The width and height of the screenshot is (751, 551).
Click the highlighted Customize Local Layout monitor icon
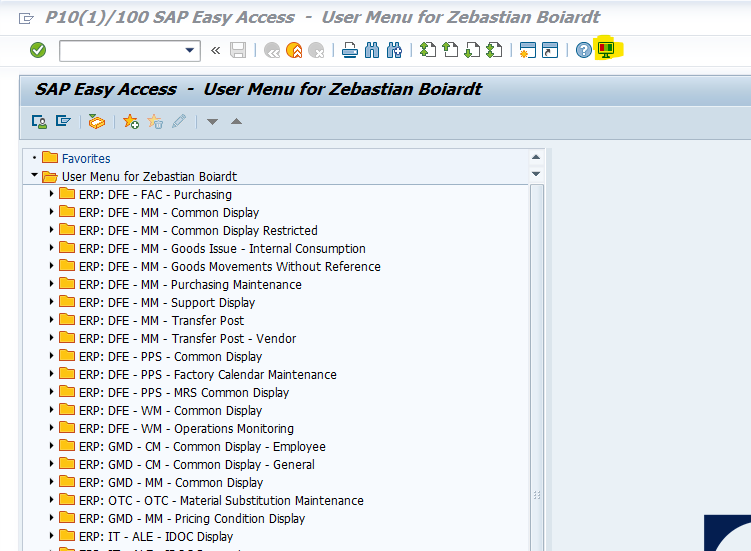click(x=606, y=50)
